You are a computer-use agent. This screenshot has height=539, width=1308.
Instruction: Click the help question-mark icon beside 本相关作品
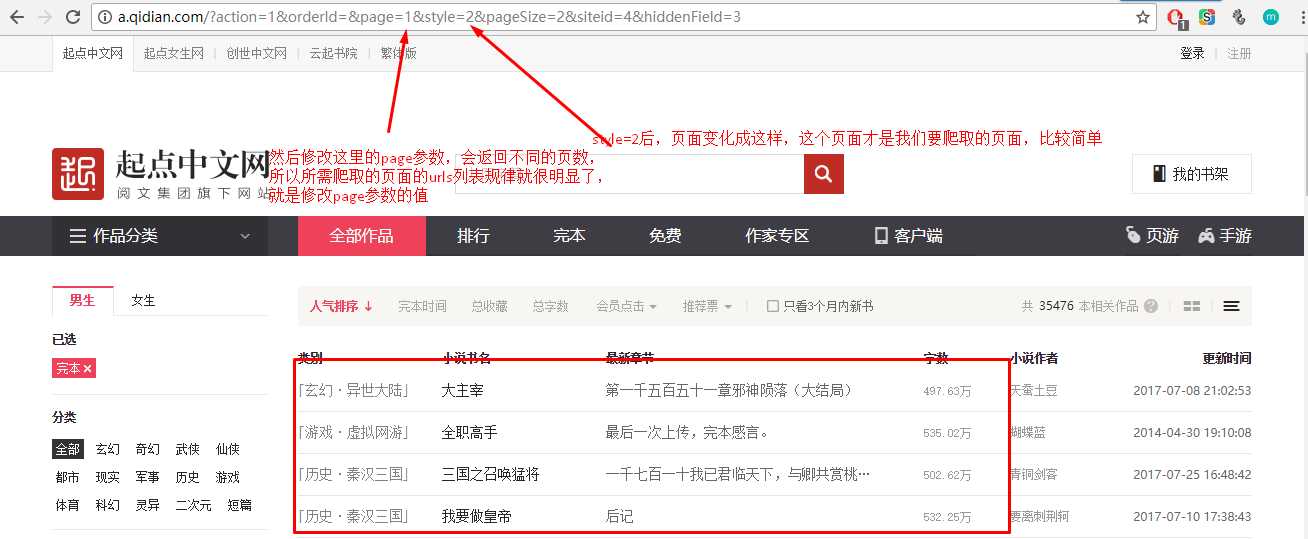pyautogui.click(x=1151, y=306)
